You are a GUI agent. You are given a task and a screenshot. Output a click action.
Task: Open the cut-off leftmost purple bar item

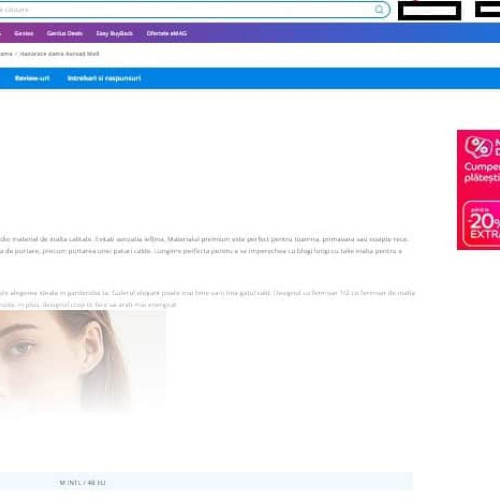(1, 33)
